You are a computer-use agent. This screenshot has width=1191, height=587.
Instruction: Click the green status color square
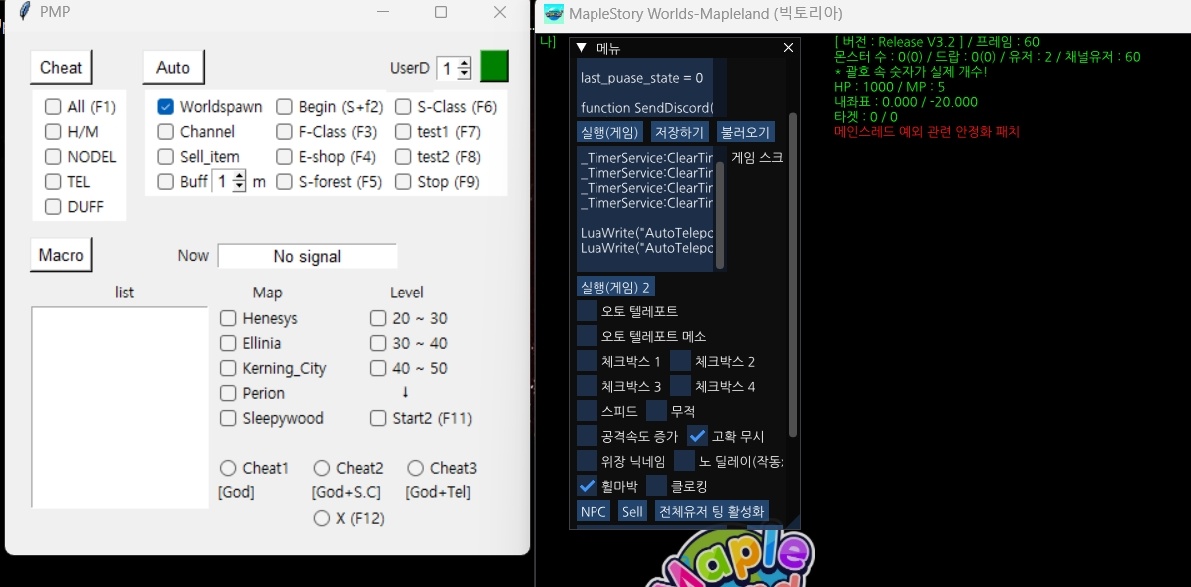tap(494, 67)
